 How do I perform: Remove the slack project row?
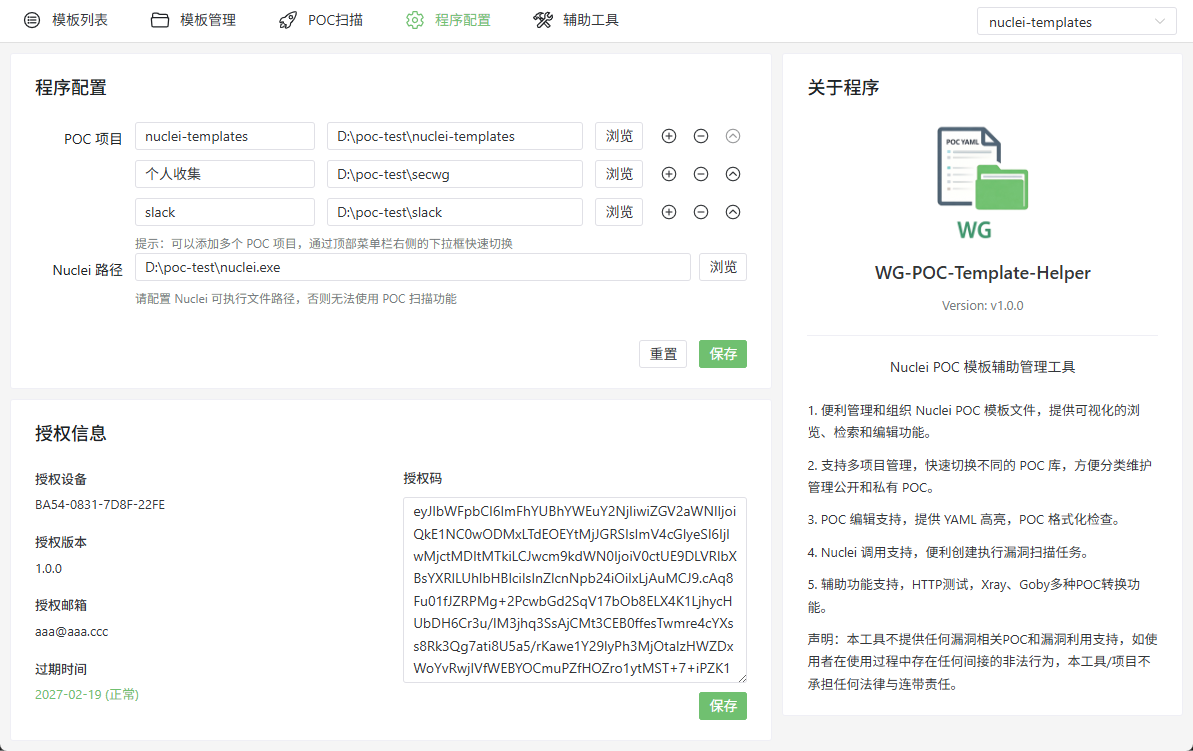pos(701,212)
